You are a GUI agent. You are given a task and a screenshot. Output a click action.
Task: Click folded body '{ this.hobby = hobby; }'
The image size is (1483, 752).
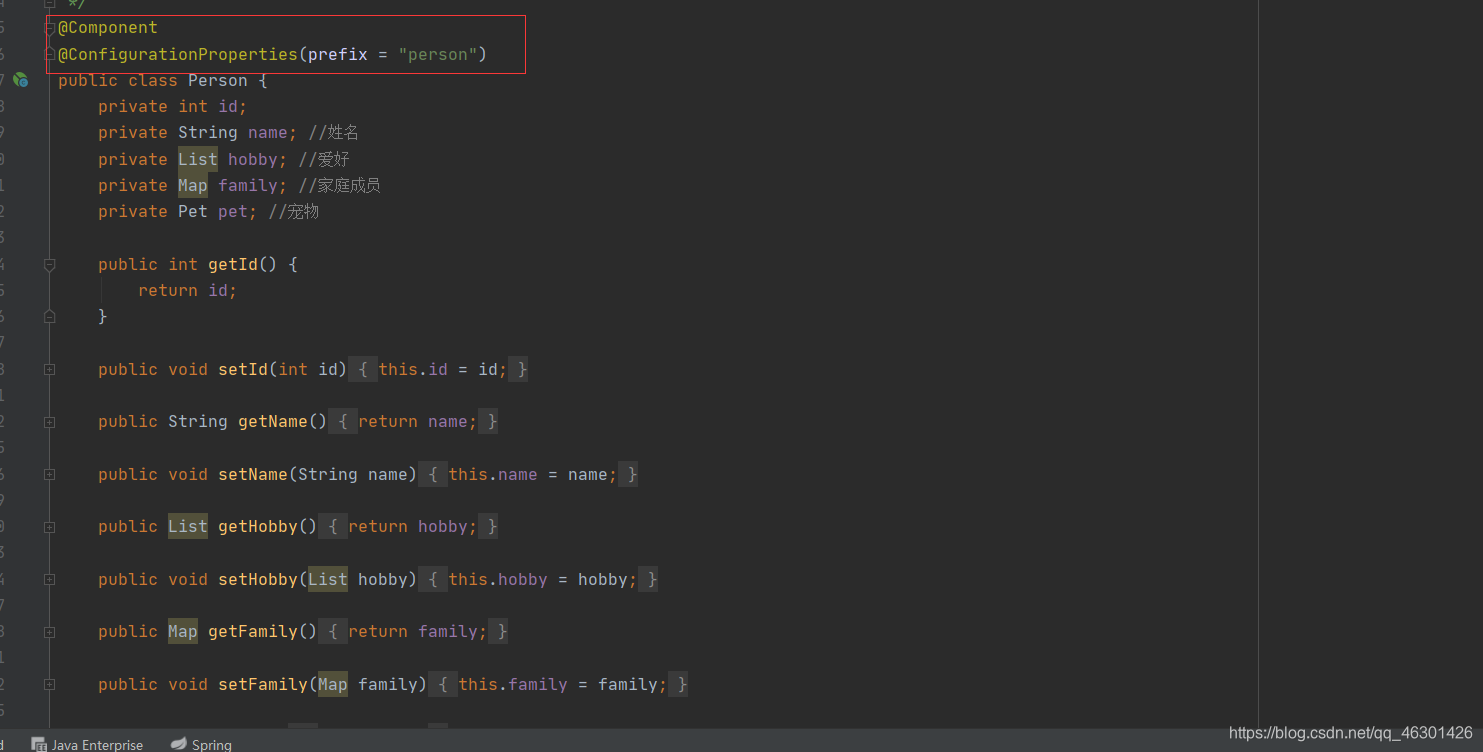(538, 579)
